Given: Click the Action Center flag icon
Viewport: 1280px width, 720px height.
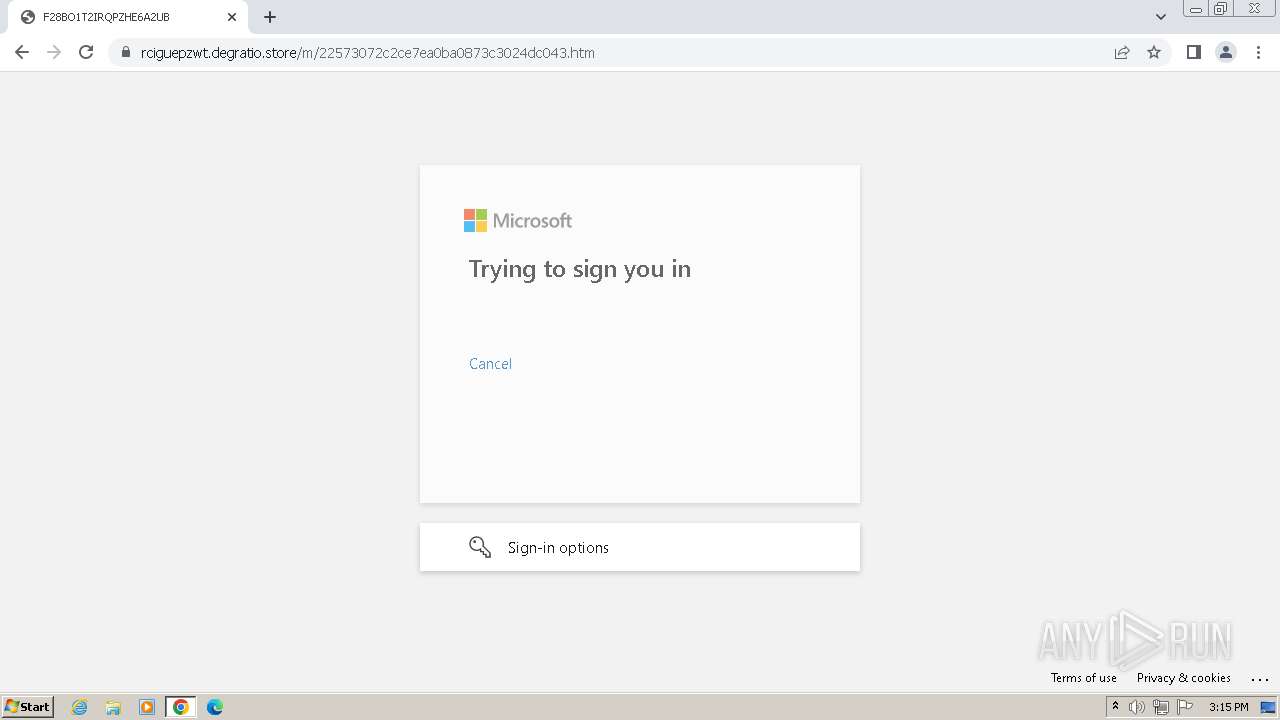Looking at the screenshot, I should point(1185,707).
